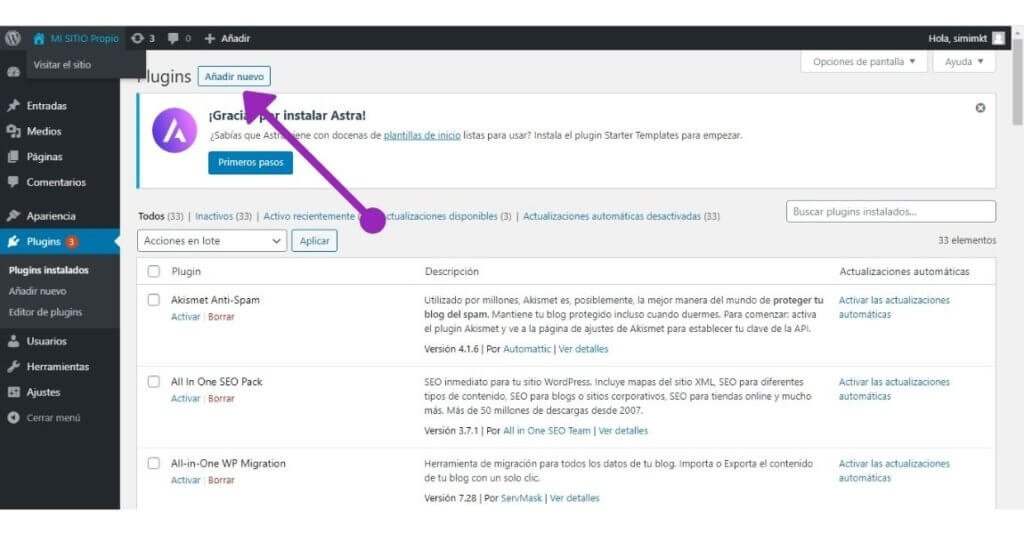Screen dimensions: 1024x534
Task: Open the comments bubble icon in the admin bar
Action: pos(173,39)
